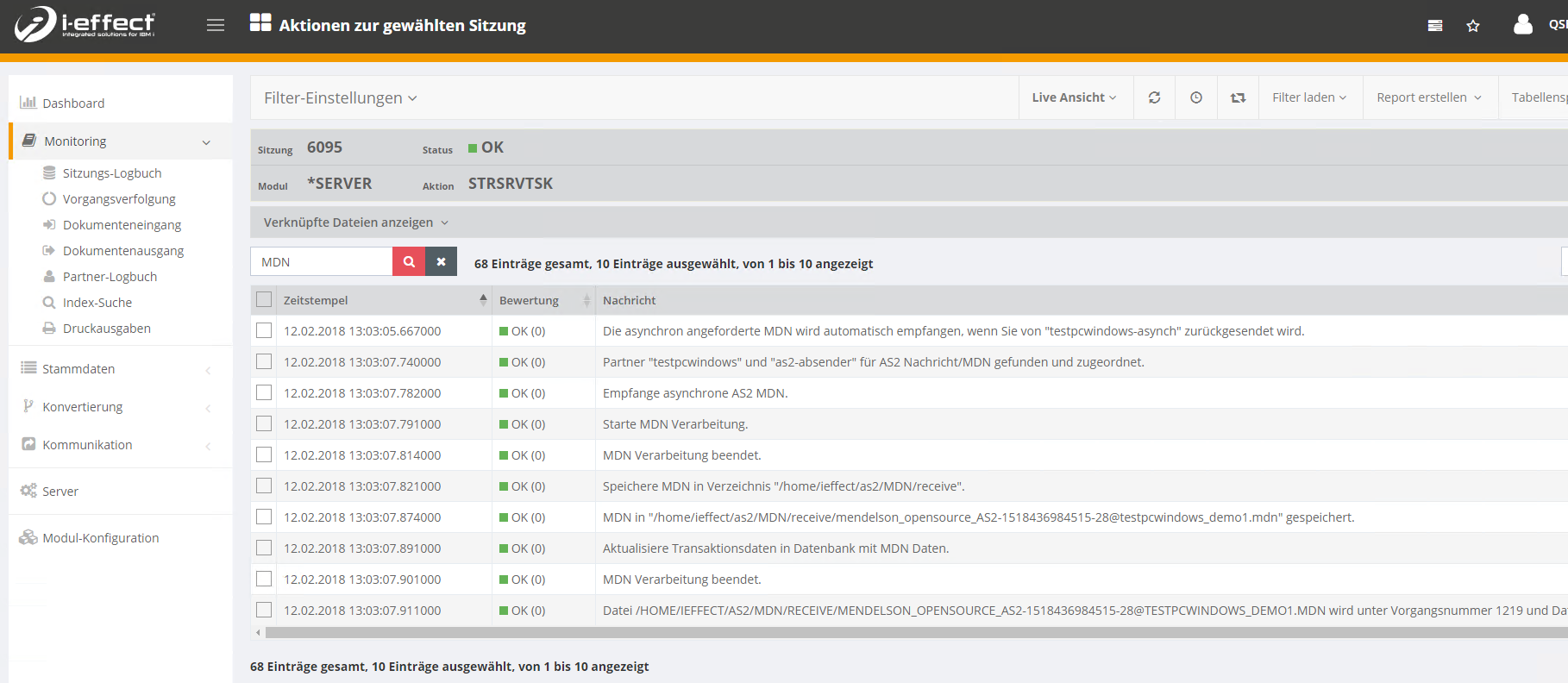Viewport: 1568px width, 683px height.
Task: Click the star favorites icon
Action: (x=1473, y=26)
